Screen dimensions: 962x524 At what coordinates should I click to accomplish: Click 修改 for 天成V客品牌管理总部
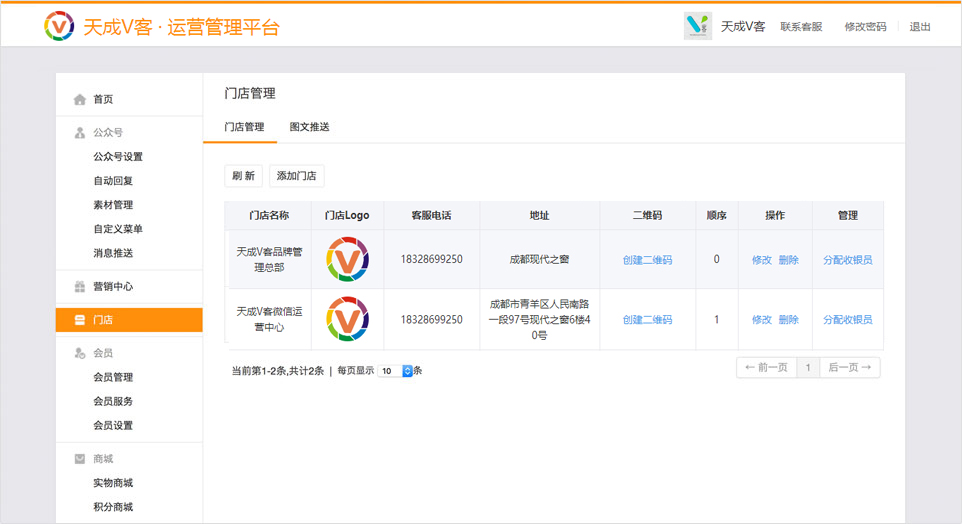pyautogui.click(x=762, y=260)
